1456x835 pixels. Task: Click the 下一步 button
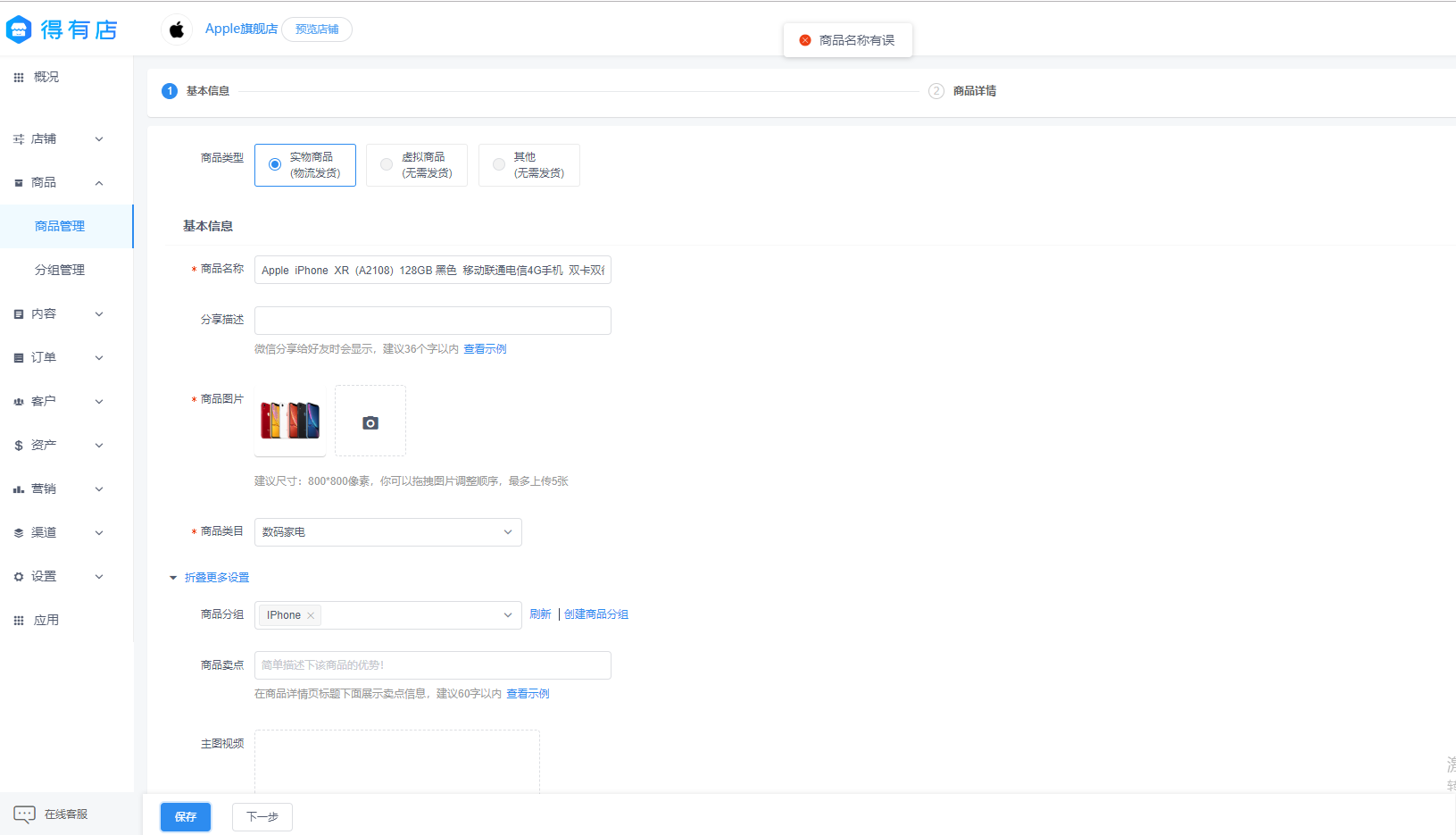(262, 817)
